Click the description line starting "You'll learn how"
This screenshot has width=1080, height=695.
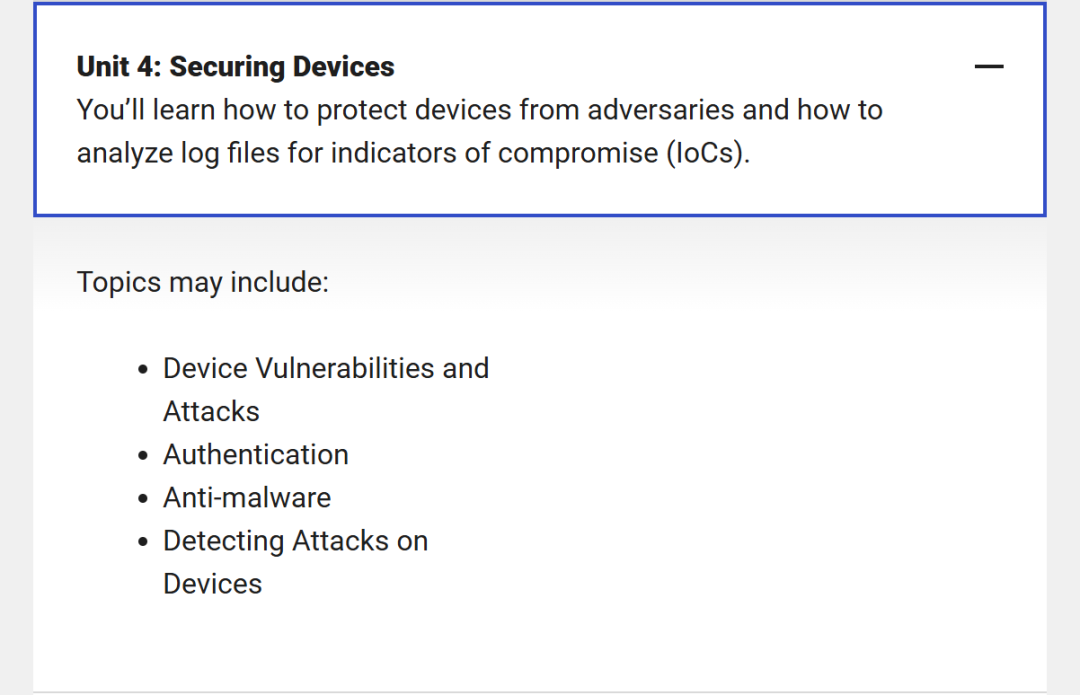[x=479, y=110]
